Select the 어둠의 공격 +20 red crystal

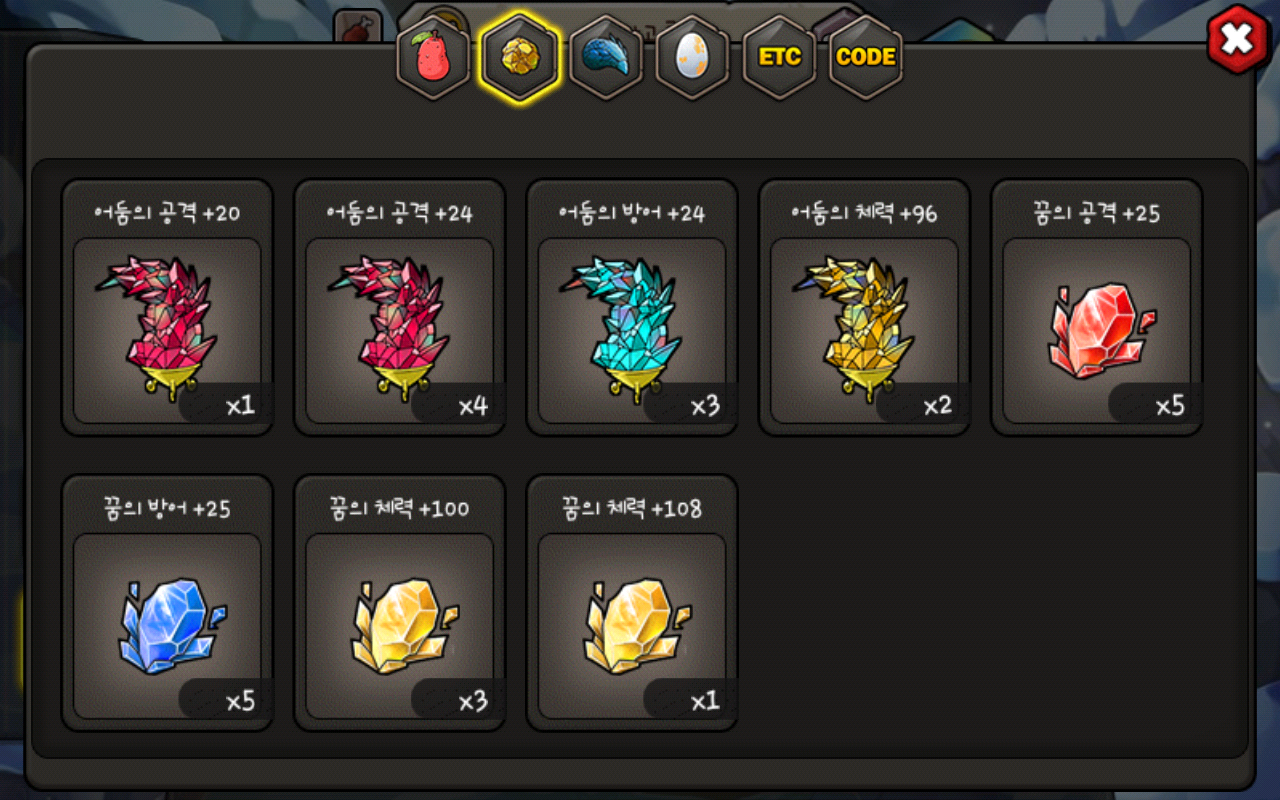coord(167,308)
